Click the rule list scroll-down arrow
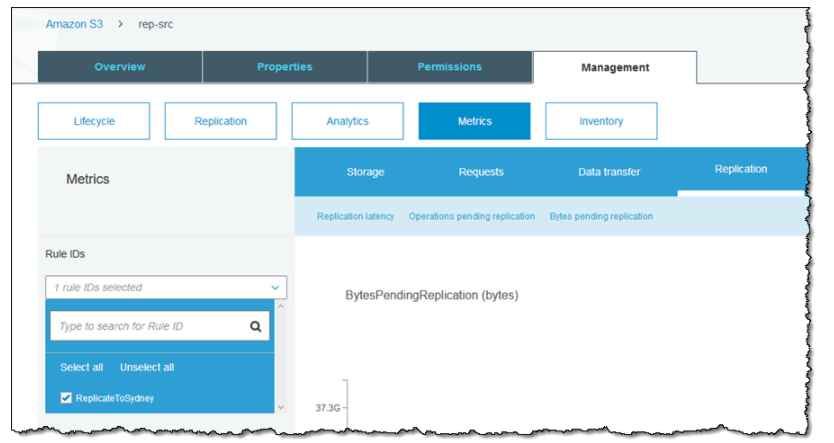The width and height of the screenshot is (834, 443). coord(281,407)
